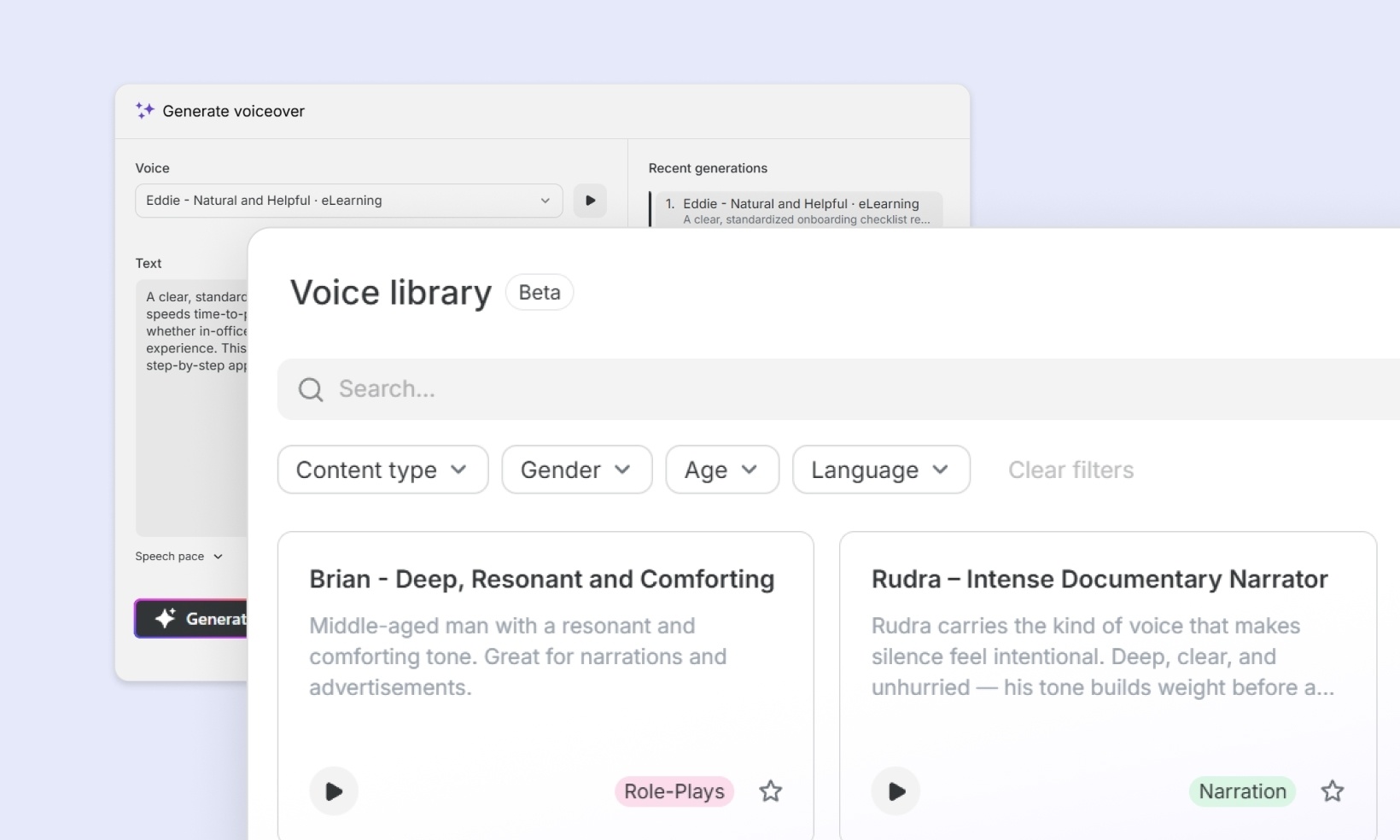
Task: Click the Generate button in voiceover window
Action: tap(191, 619)
